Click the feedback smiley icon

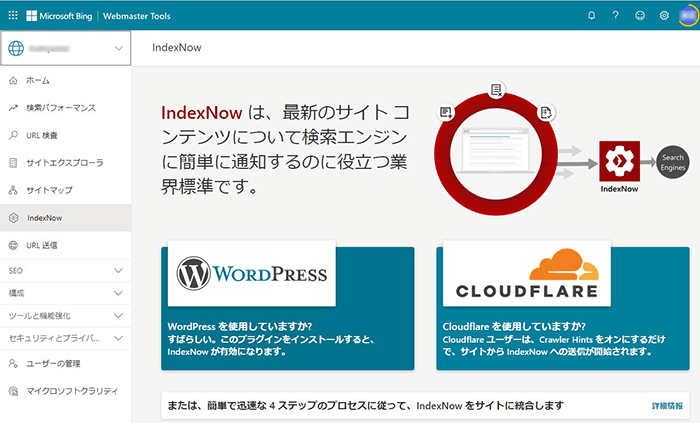point(640,16)
